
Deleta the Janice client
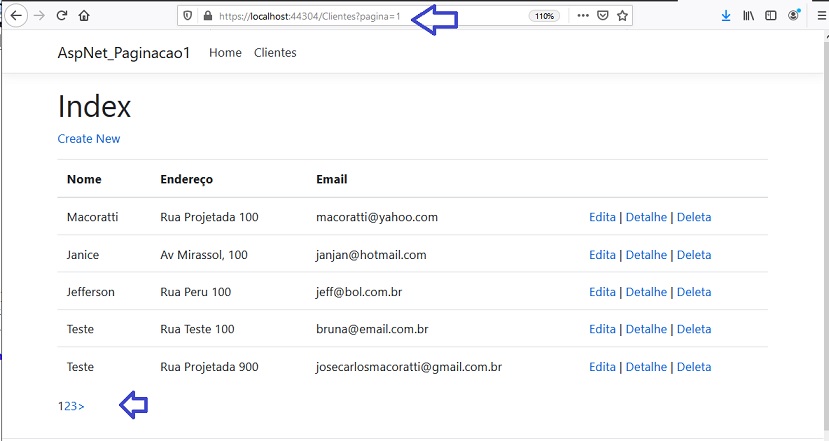point(694,255)
